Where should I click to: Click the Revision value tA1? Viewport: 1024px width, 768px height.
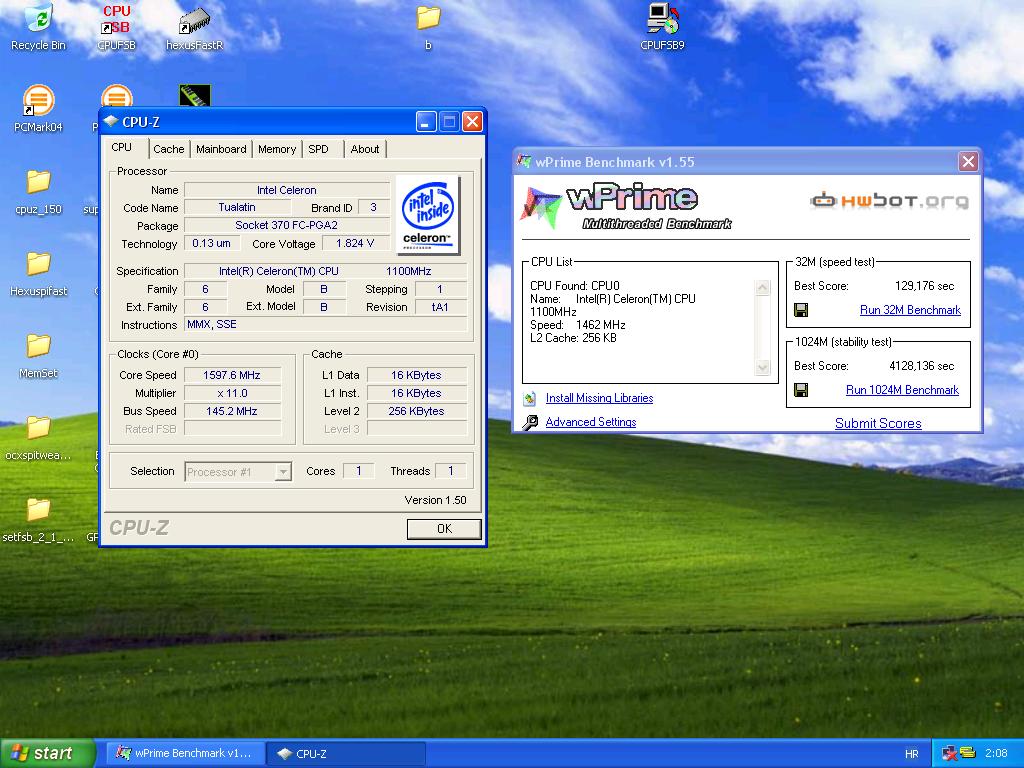pos(440,306)
